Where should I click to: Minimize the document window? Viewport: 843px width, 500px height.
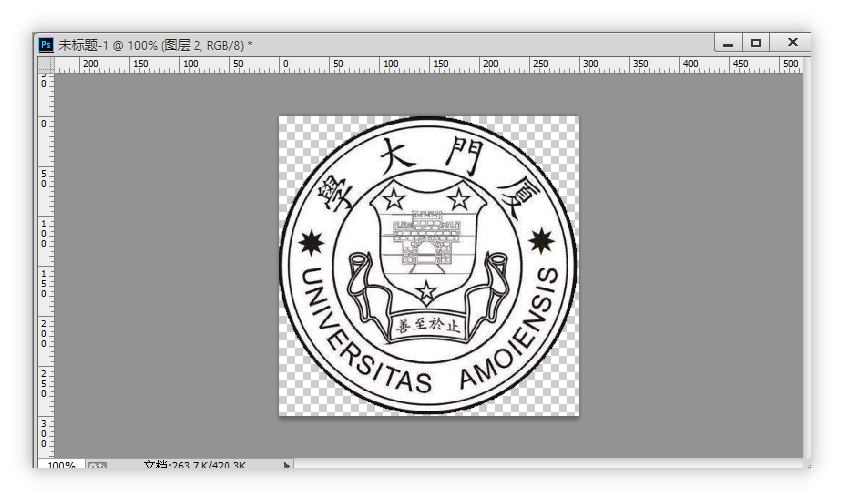pyautogui.click(x=728, y=43)
